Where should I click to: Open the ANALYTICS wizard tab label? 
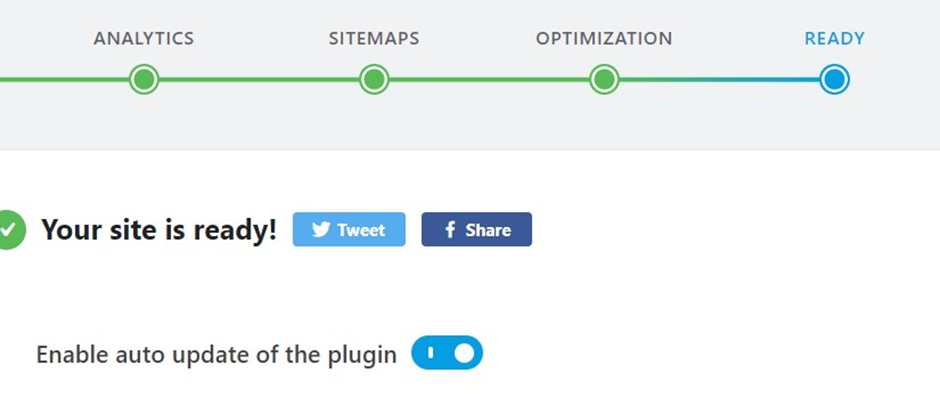[144, 38]
